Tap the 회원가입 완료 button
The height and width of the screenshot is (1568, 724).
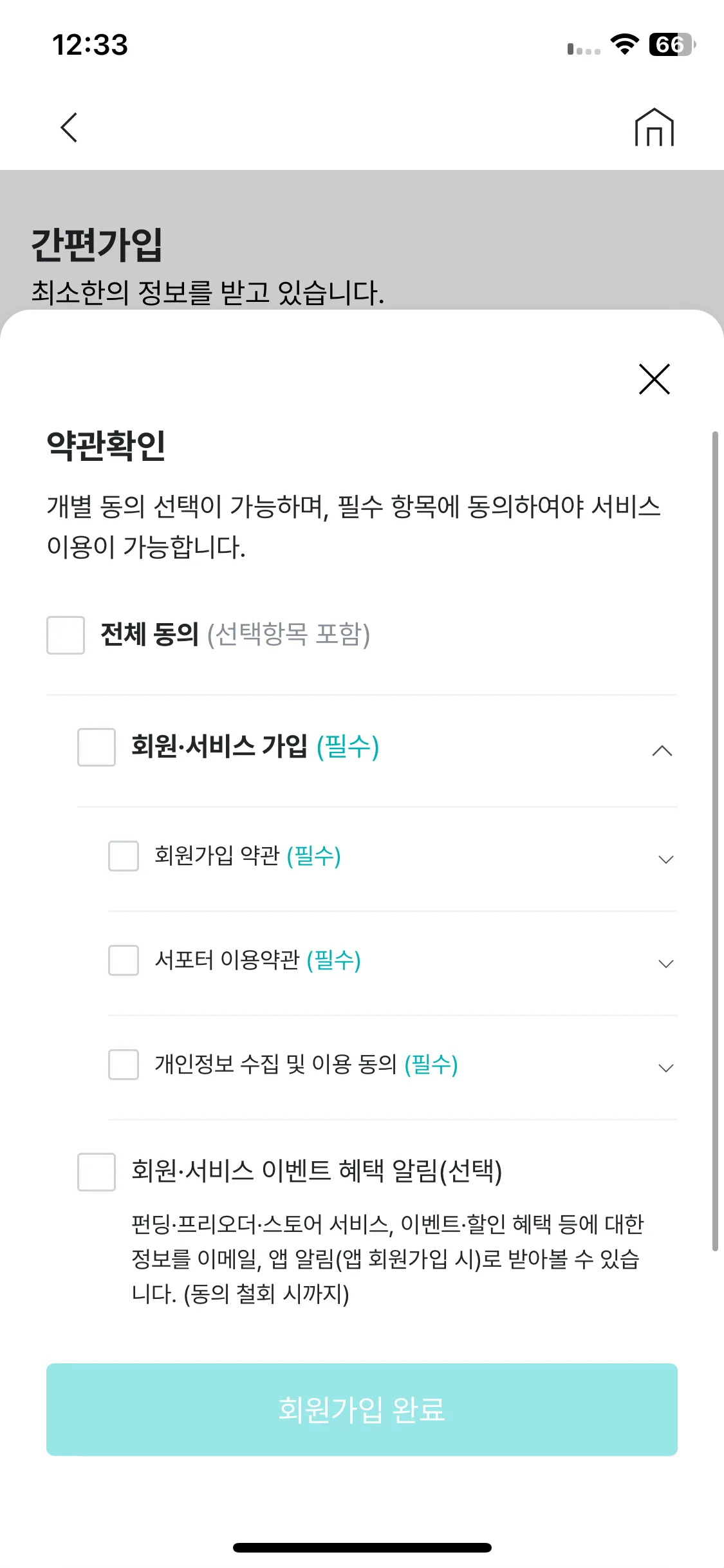[362, 1410]
